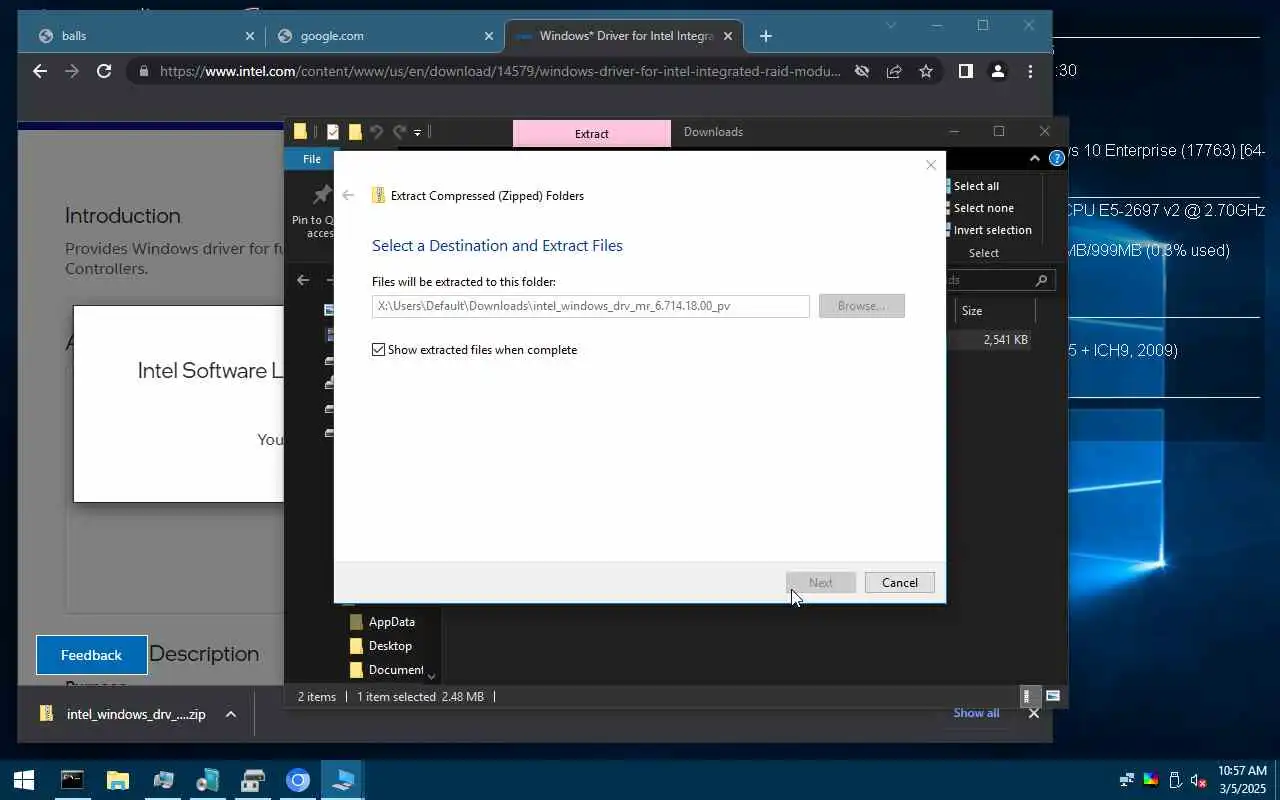Open Explorer Help question mark icon
The width and height of the screenshot is (1280, 800).
click(1057, 159)
